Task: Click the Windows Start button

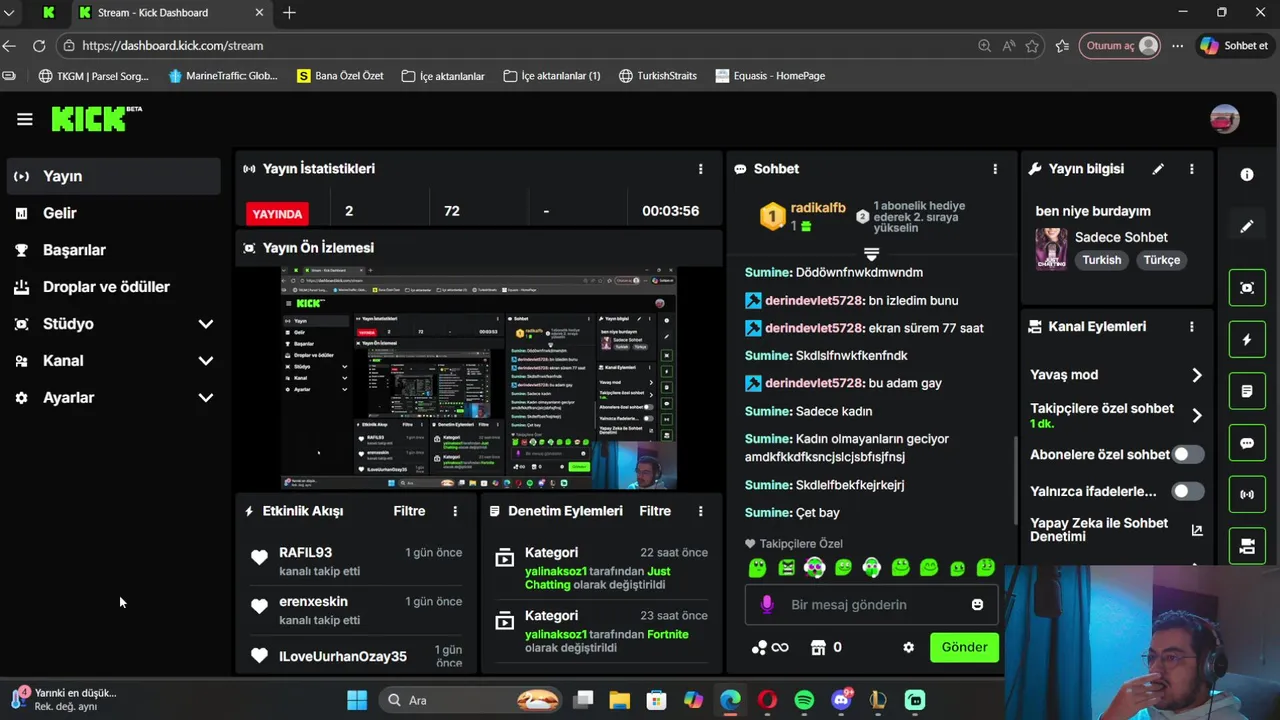Action: [x=357, y=700]
